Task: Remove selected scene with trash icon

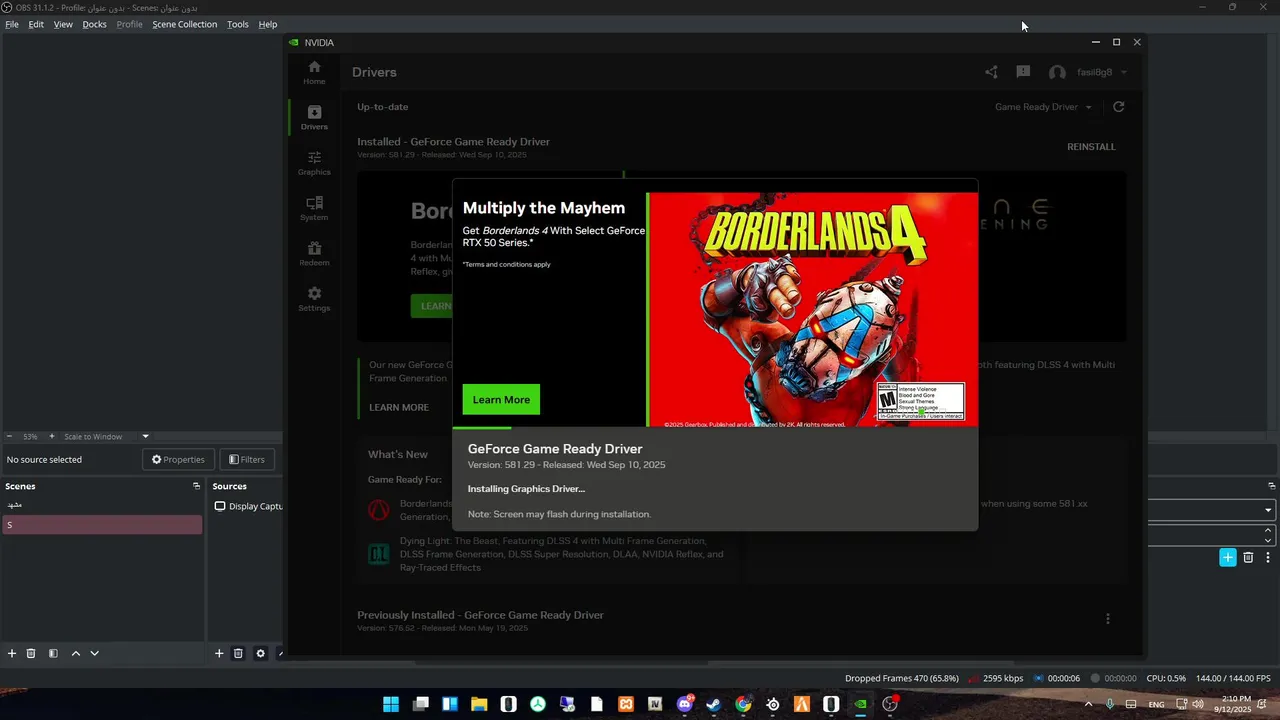Action: pos(31,653)
